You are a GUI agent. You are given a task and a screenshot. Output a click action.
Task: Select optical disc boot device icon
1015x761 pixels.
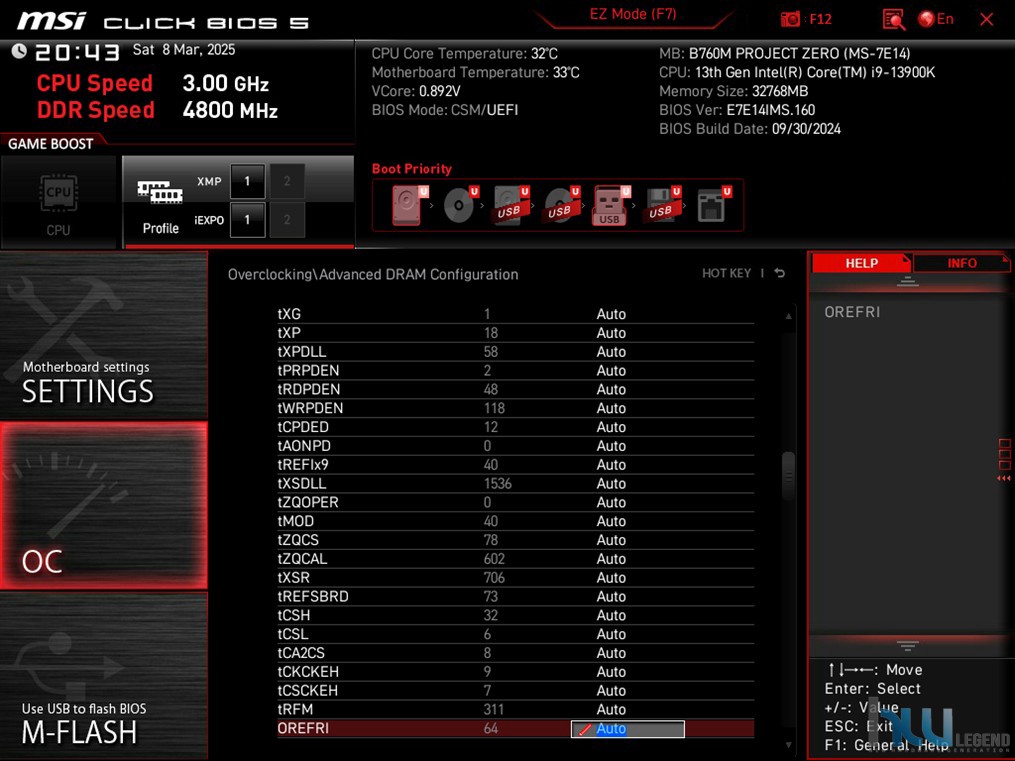[460, 204]
